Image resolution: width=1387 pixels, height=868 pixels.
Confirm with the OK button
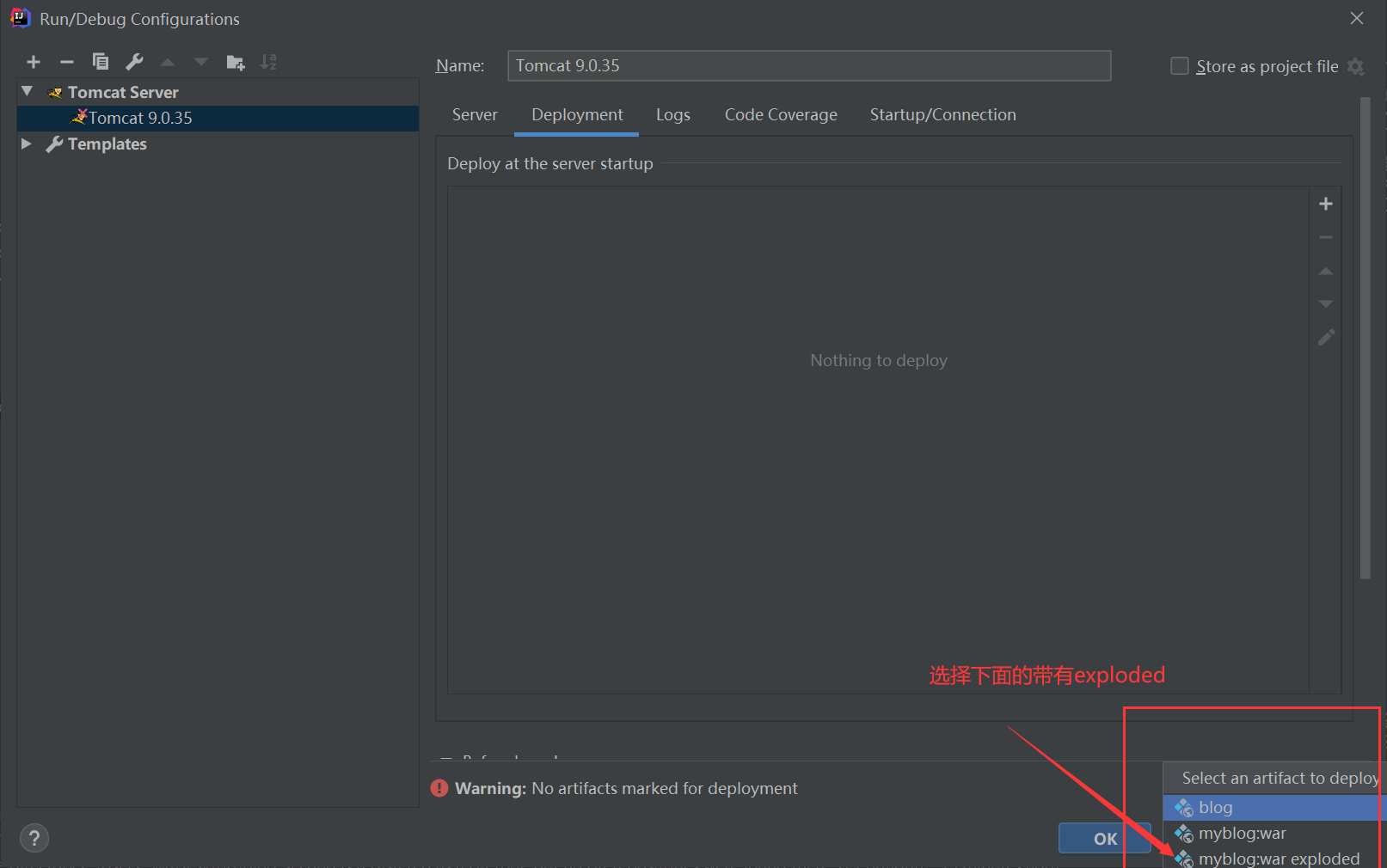(x=1105, y=839)
